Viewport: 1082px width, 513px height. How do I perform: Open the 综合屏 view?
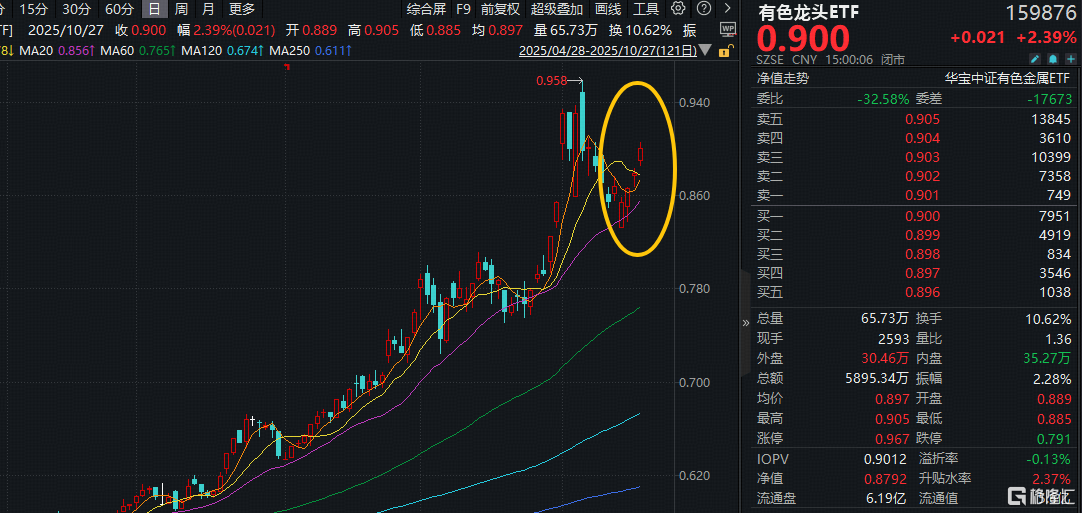[x=426, y=9]
